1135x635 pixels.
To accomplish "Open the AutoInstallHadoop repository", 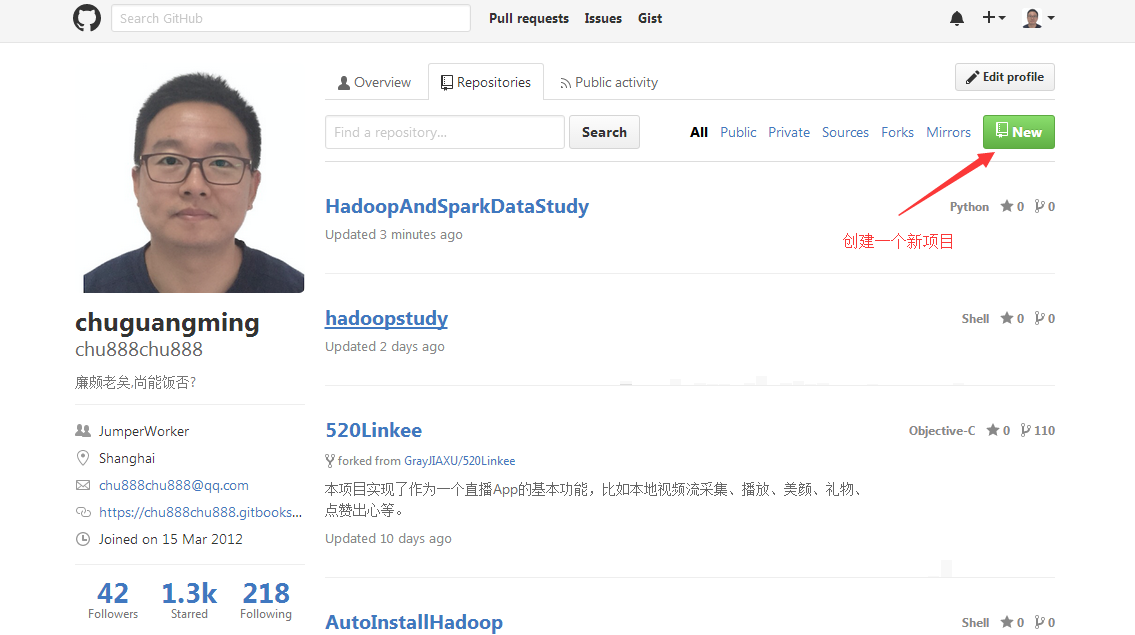I will (414, 622).
